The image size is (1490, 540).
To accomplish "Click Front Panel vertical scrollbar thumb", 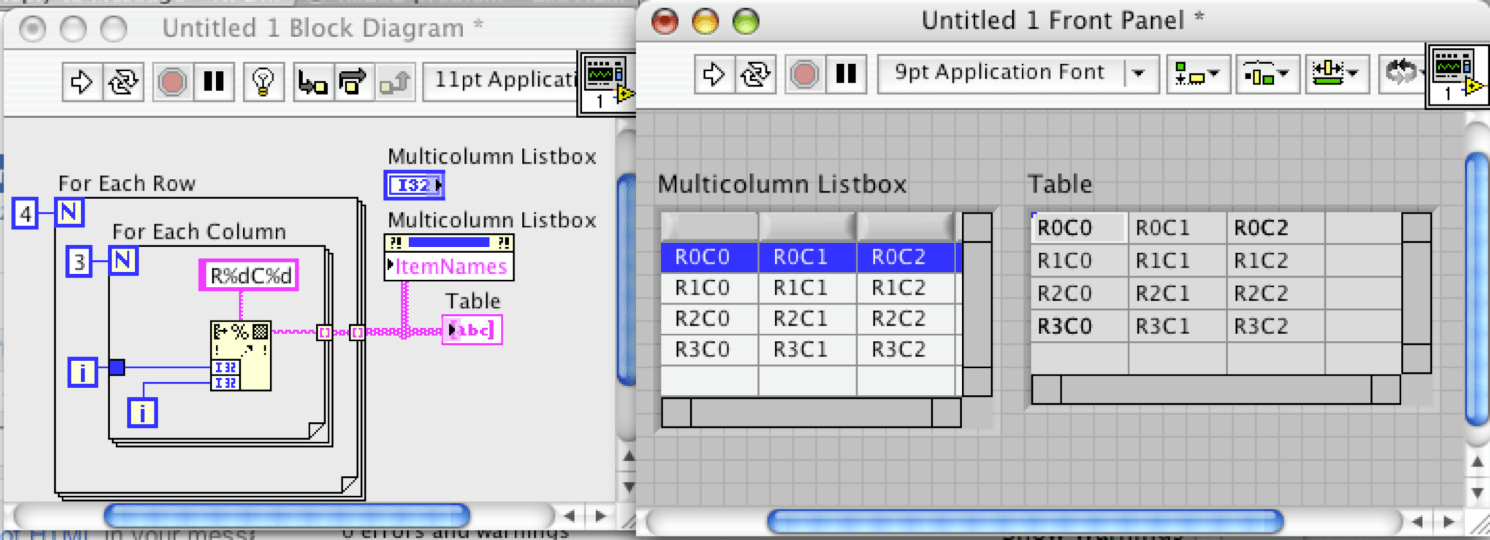I will point(1476,289).
